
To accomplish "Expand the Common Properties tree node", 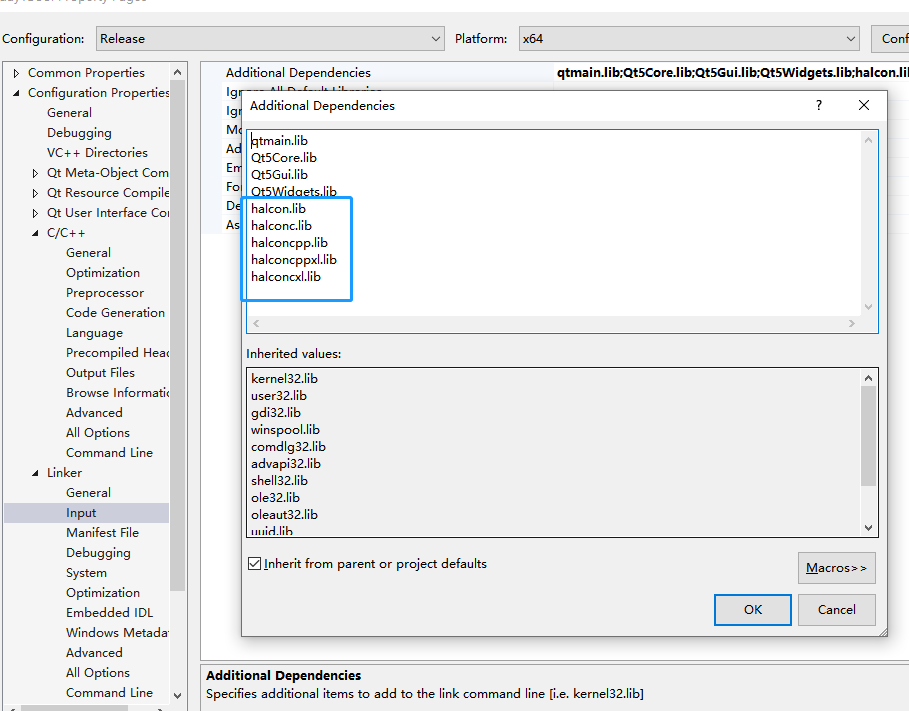I will [x=16, y=72].
